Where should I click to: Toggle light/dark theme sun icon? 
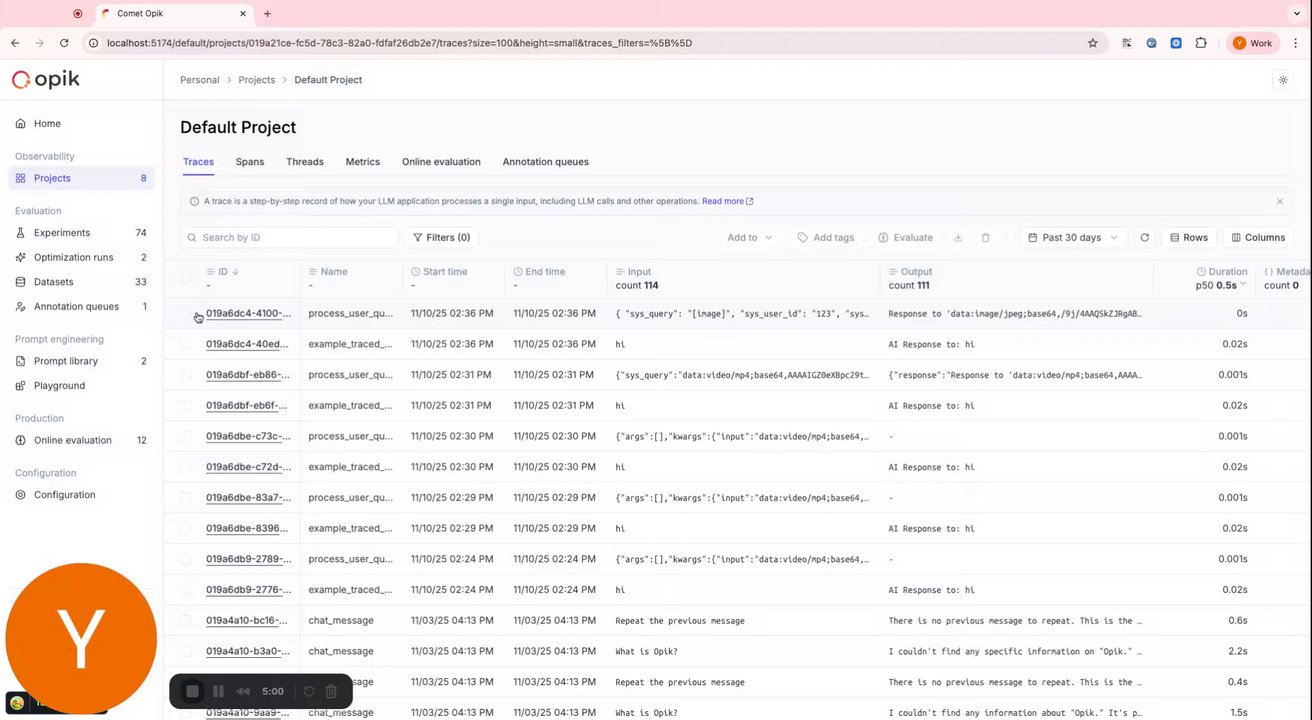pyautogui.click(x=1283, y=80)
